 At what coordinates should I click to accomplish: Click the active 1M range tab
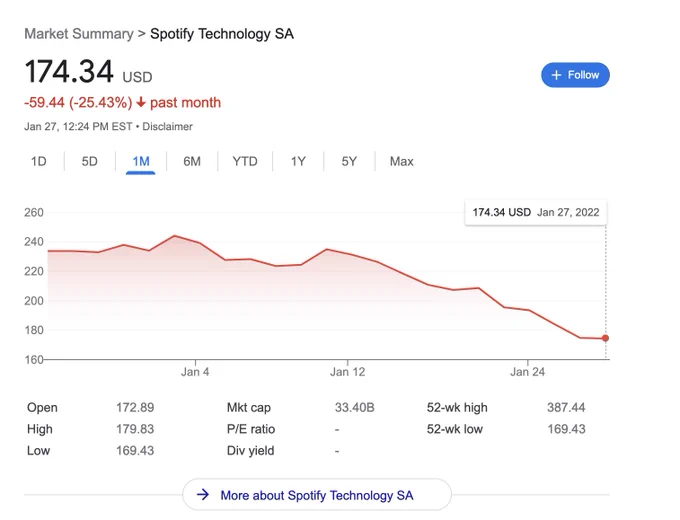(141, 162)
